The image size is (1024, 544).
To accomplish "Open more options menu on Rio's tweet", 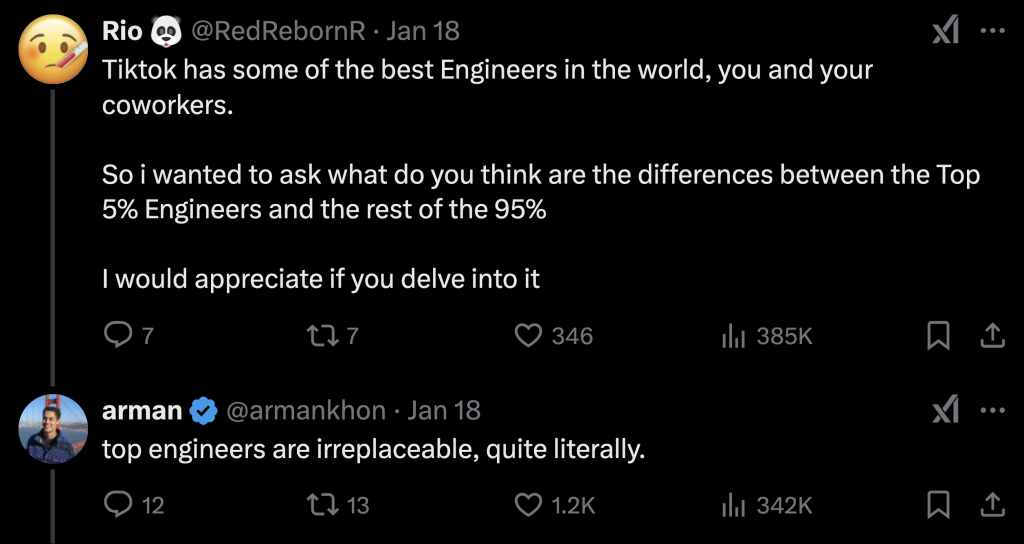I will pos(993,31).
